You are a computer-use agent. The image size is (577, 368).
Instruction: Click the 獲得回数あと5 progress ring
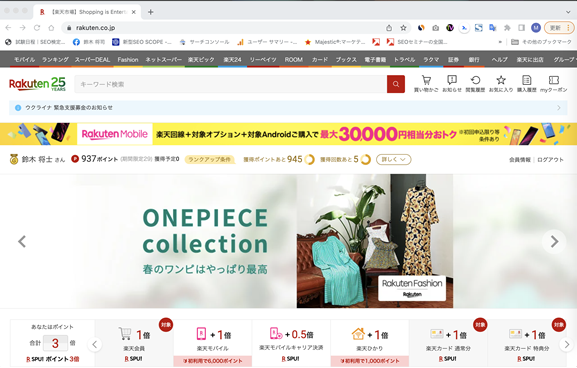point(365,159)
